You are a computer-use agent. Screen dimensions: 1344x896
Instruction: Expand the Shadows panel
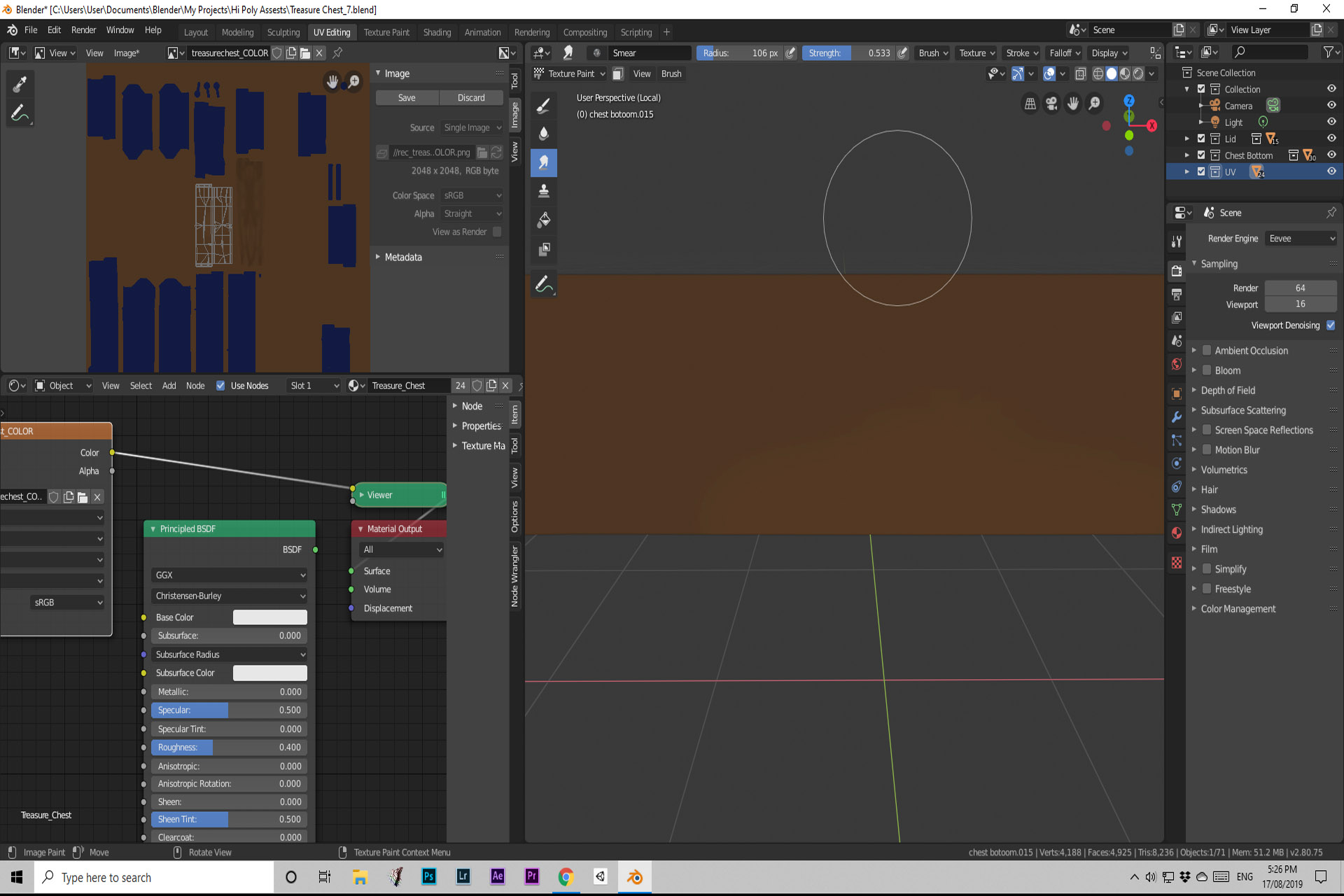click(x=1218, y=510)
